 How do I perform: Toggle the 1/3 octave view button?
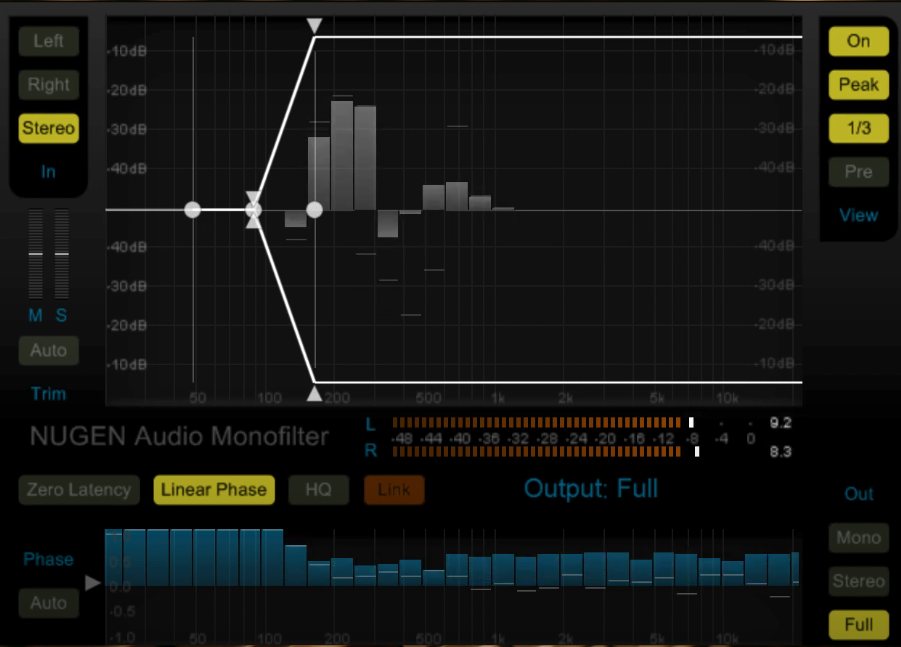[x=858, y=128]
